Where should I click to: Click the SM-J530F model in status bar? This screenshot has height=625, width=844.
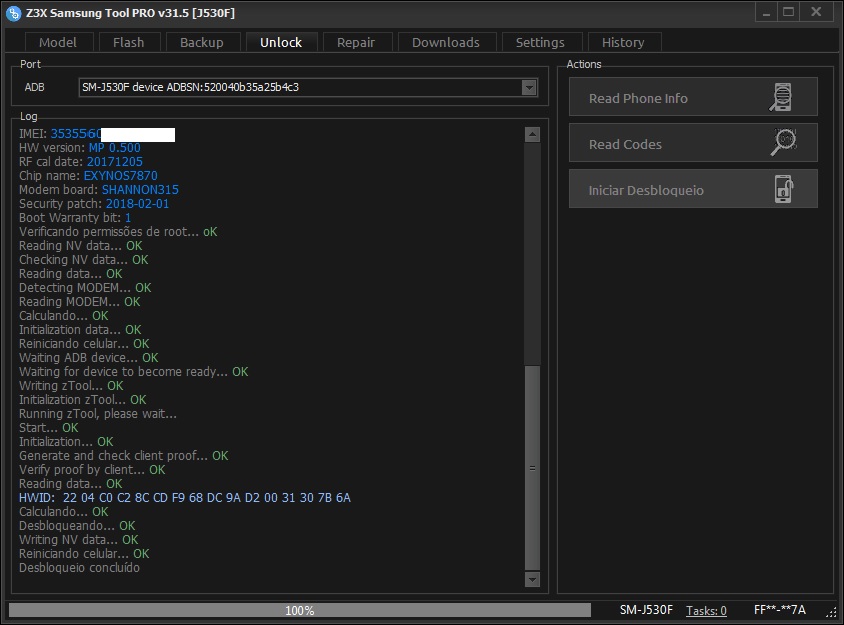(x=646, y=610)
